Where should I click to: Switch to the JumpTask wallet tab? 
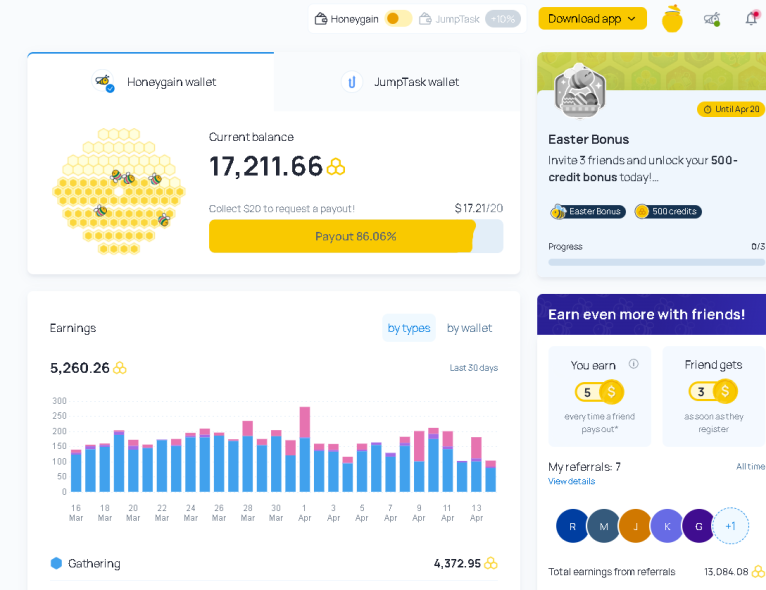(x=397, y=82)
